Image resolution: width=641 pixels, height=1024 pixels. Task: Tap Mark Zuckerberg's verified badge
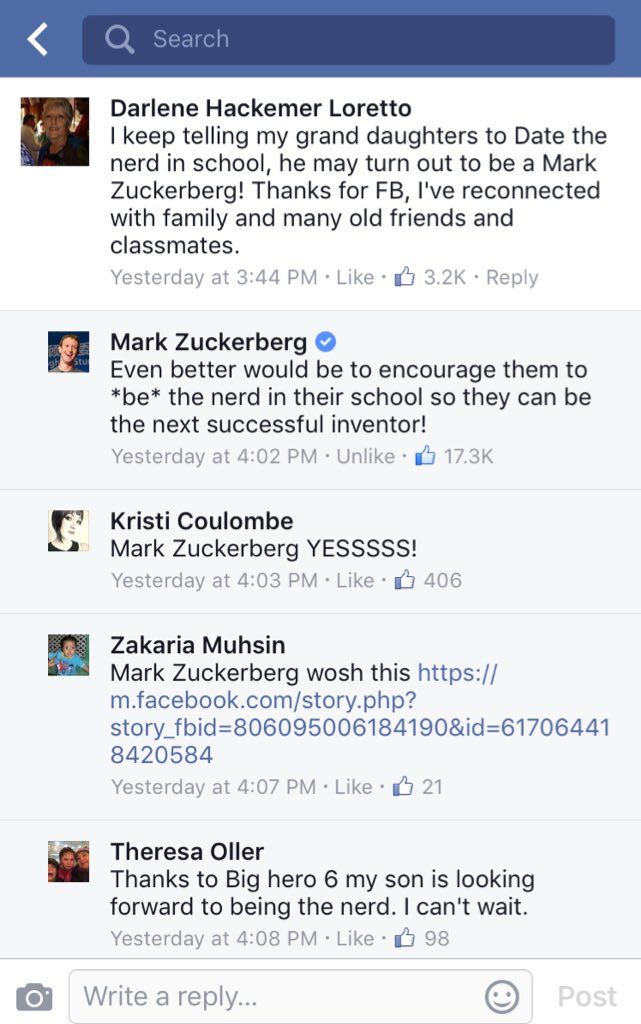coord(325,341)
